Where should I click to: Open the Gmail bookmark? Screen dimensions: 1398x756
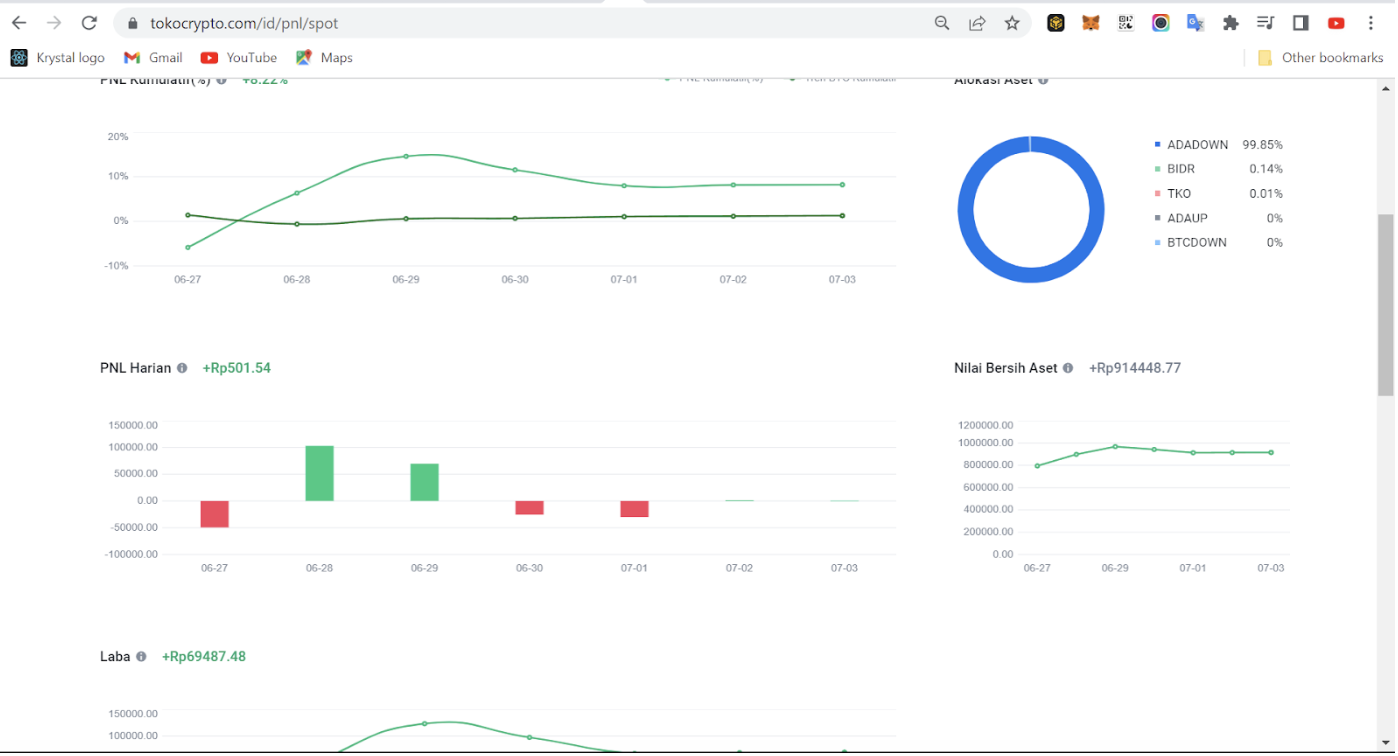pyautogui.click(x=153, y=58)
